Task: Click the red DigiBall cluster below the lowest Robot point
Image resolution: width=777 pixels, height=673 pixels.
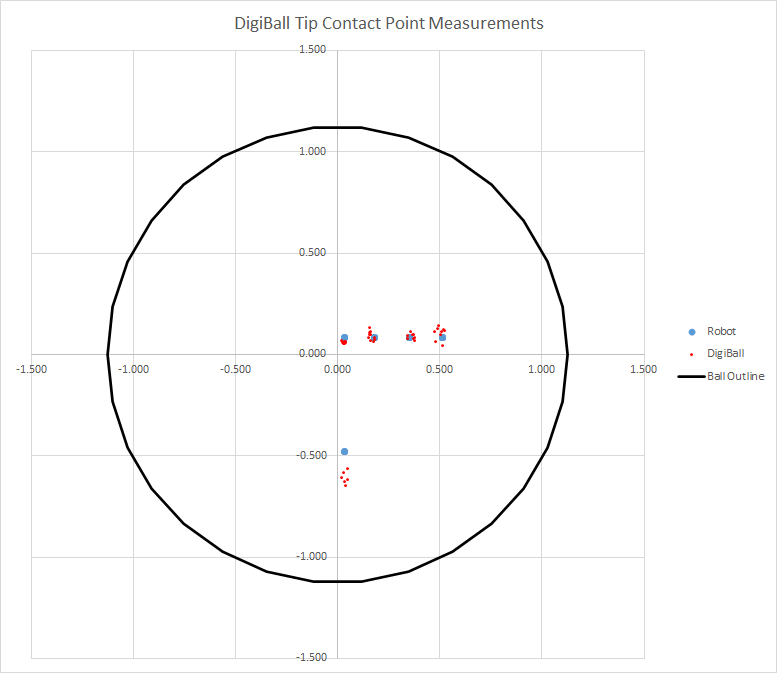Action: click(345, 477)
